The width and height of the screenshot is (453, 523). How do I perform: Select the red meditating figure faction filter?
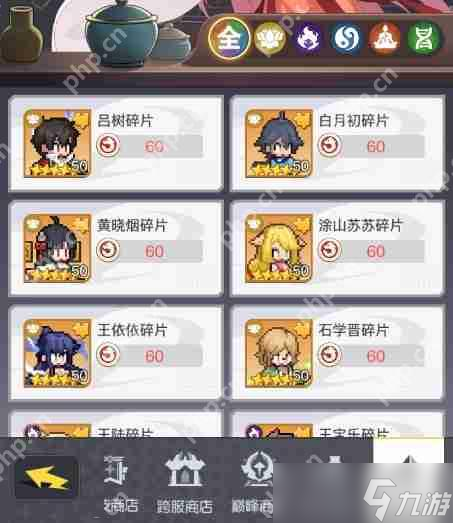click(385, 38)
